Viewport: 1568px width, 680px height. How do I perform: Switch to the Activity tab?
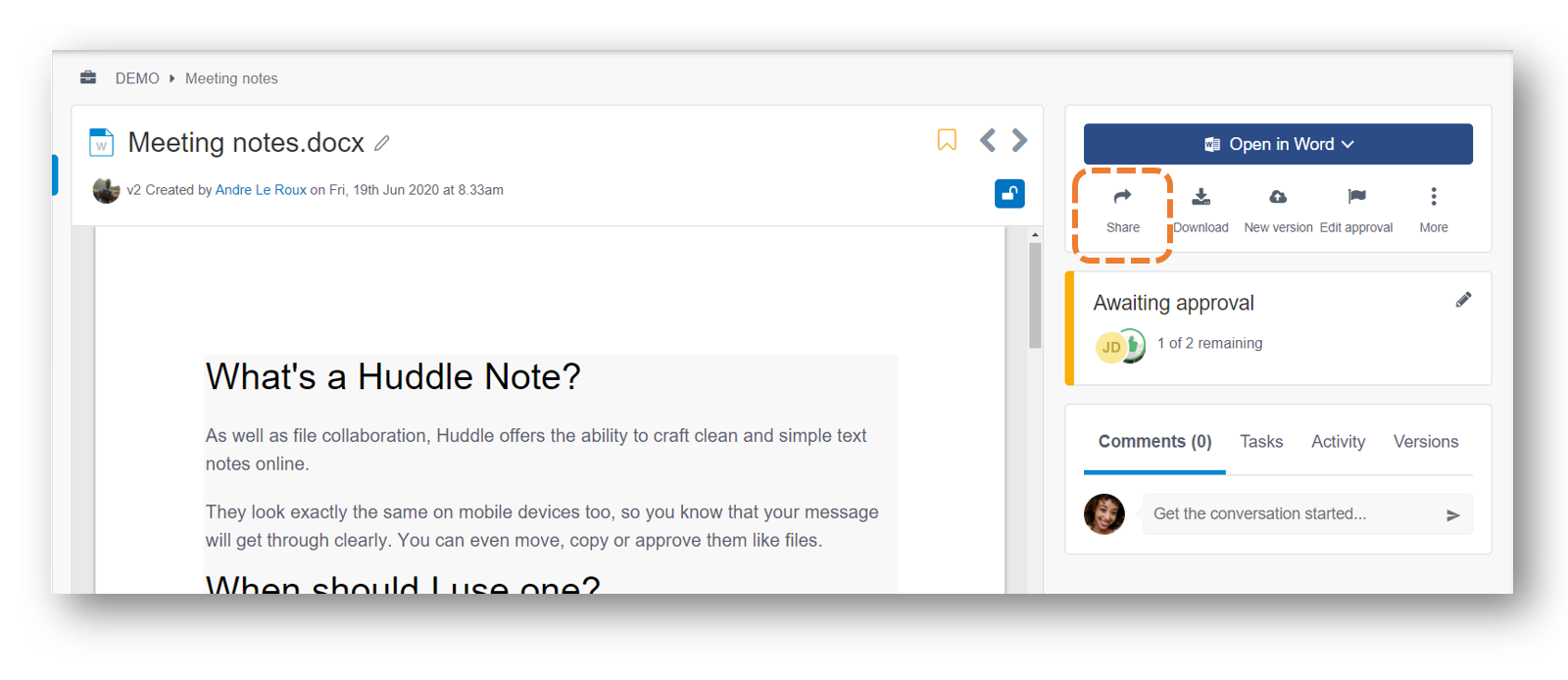click(x=1338, y=442)
